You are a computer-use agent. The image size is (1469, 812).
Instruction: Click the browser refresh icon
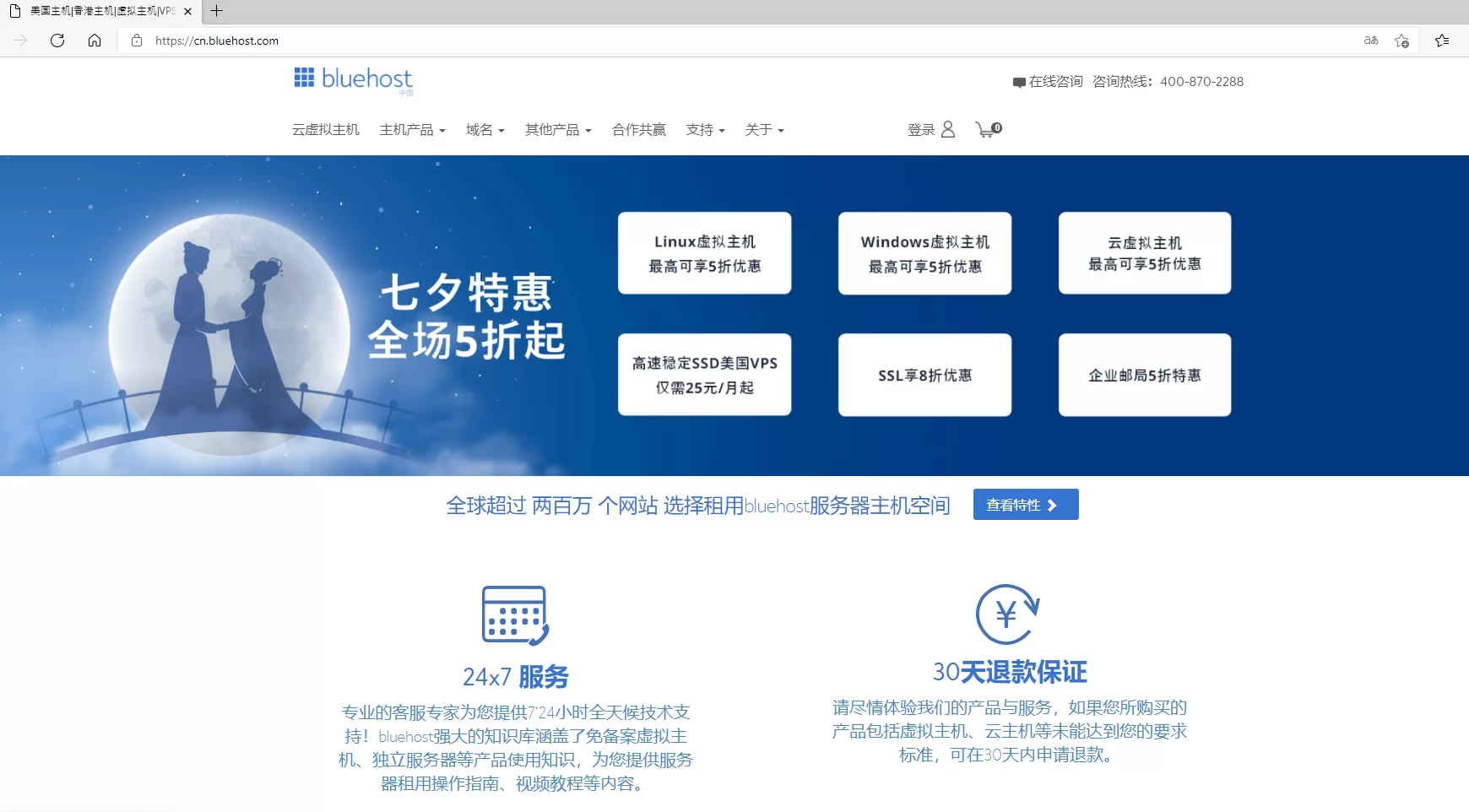[57, 41]
